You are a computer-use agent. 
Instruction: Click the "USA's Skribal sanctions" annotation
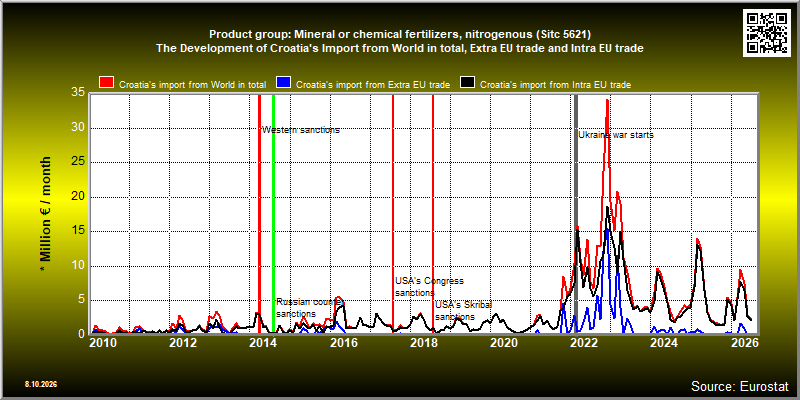coord(463,311)
